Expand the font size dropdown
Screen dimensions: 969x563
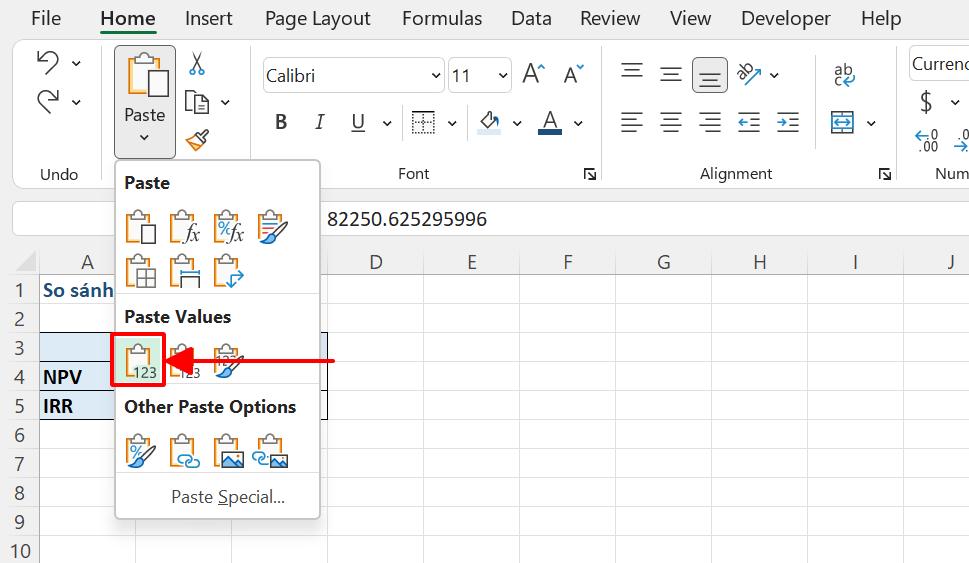pos(501,76)
